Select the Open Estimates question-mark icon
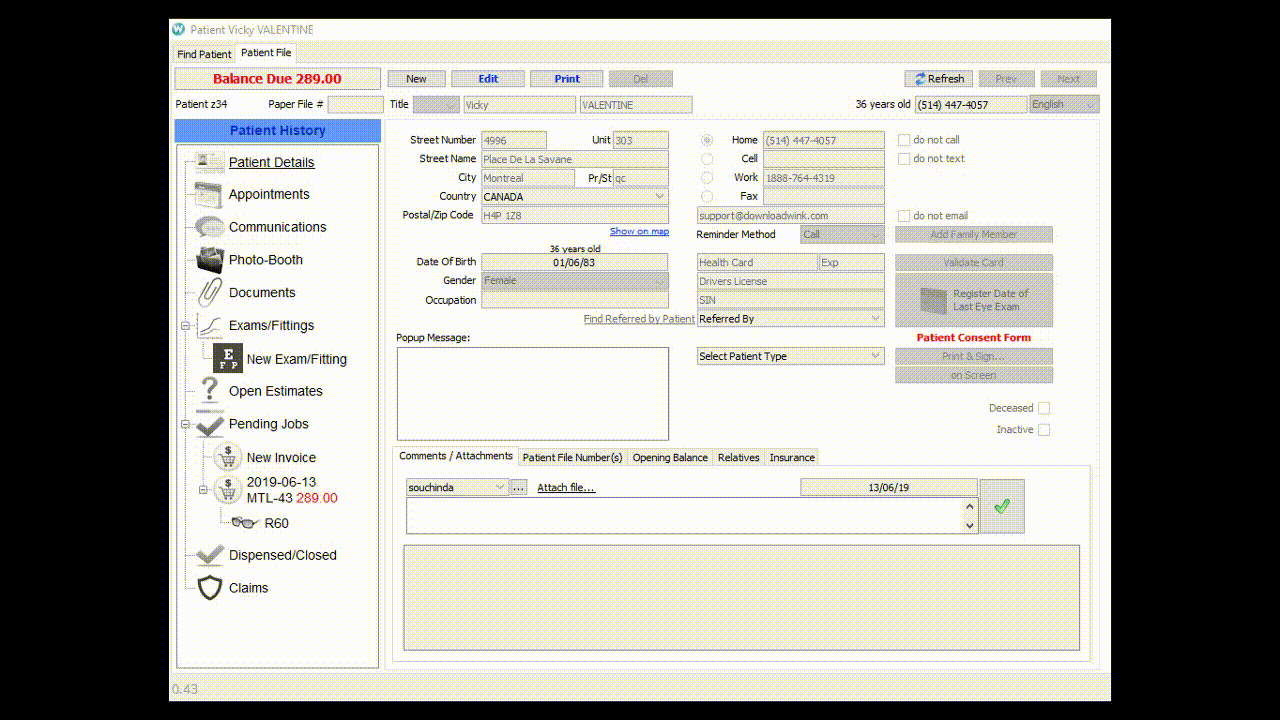This screenshot has height=720, width=1280. [210, 391]
